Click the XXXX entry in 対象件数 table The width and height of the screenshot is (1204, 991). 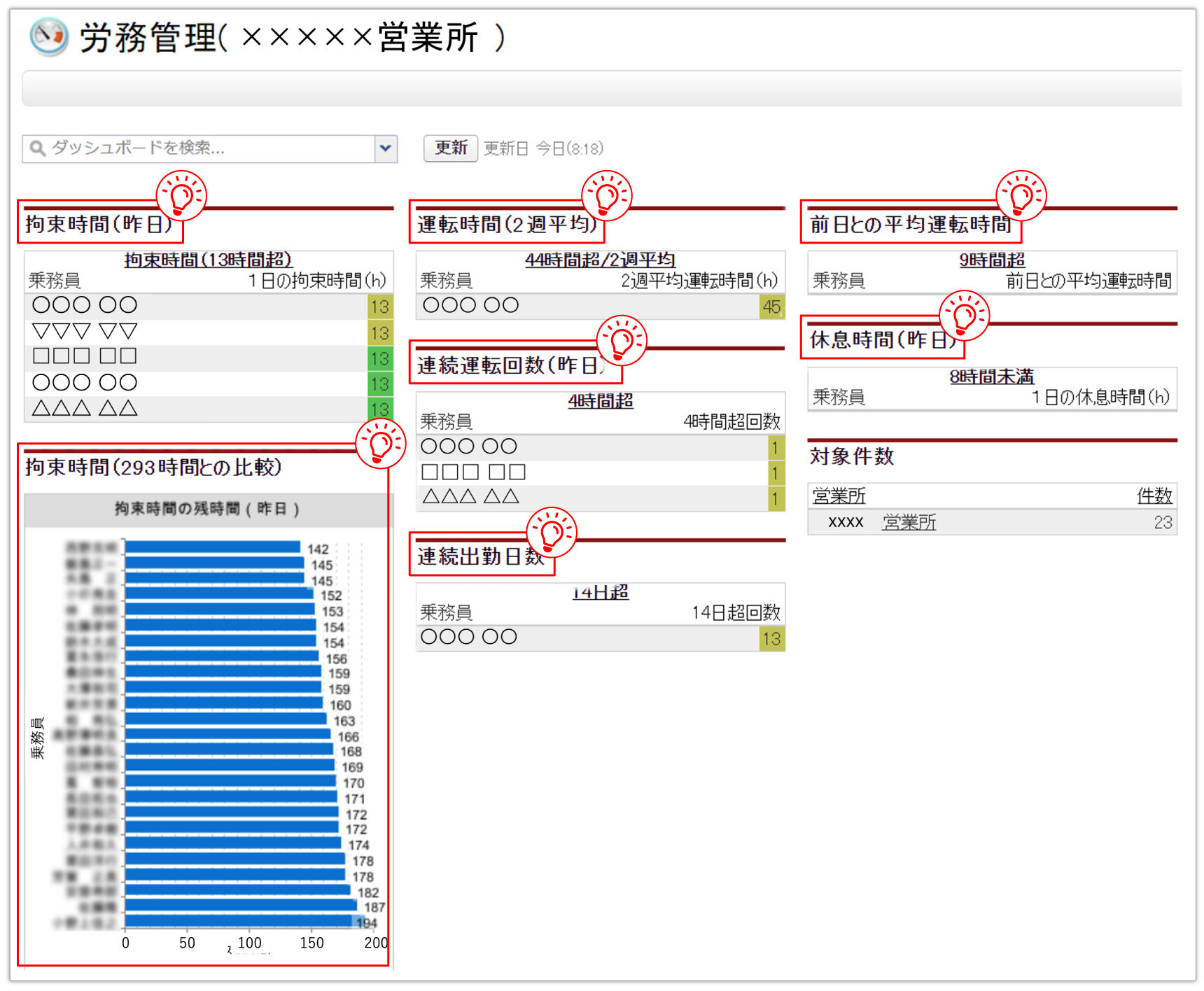click(846, 522)
